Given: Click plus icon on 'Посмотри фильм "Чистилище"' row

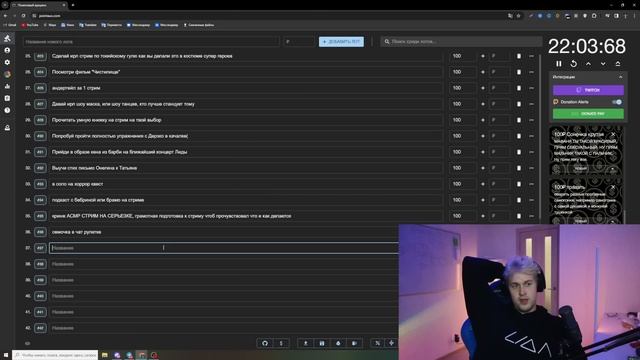Looking at the screenshot, I should pyautogui.click(x=483, y=72).
